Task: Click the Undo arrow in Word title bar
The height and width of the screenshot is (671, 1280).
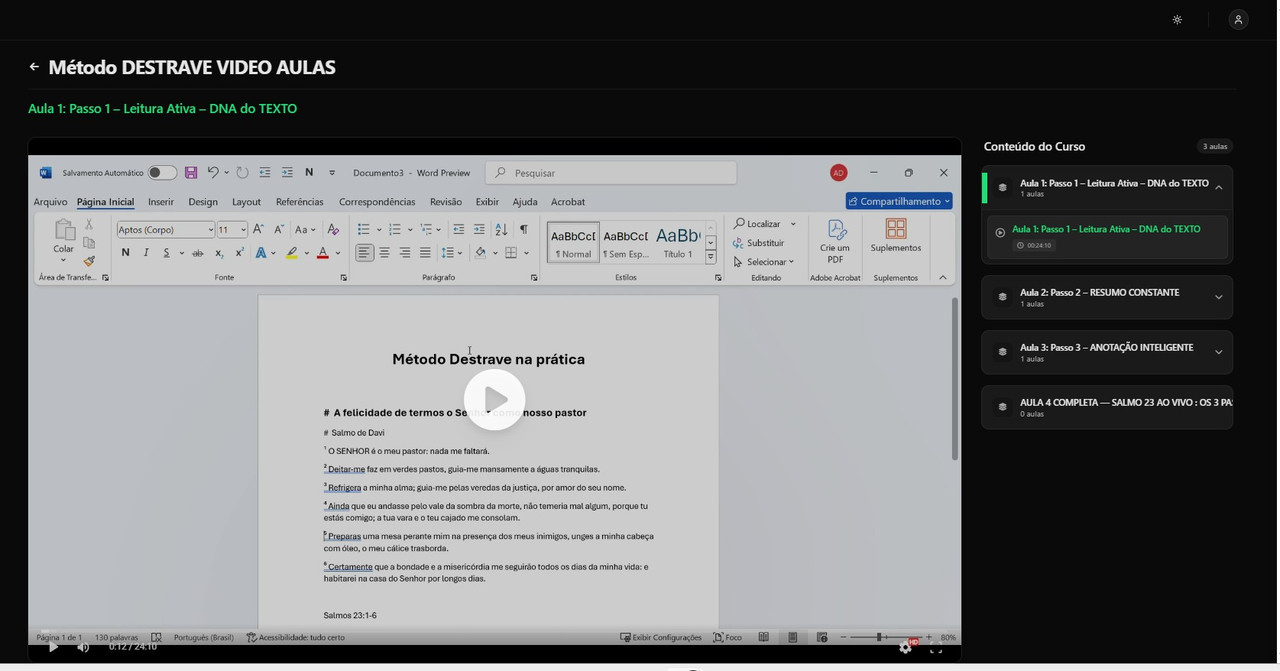Action: tap(212, 173)
